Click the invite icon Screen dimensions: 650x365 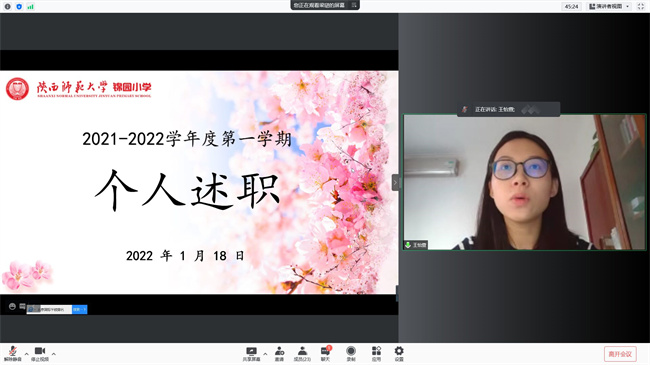279,351
